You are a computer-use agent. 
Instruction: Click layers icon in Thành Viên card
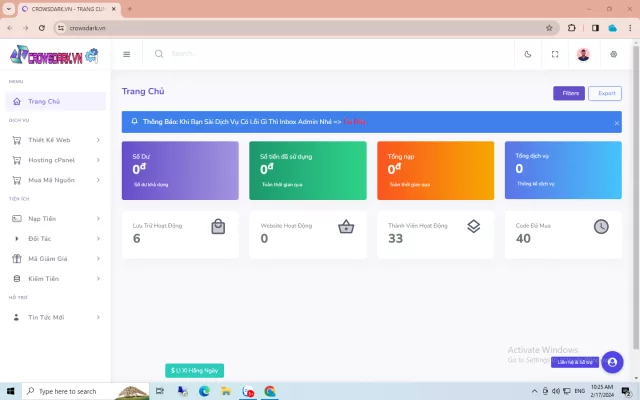pos(473,227)
